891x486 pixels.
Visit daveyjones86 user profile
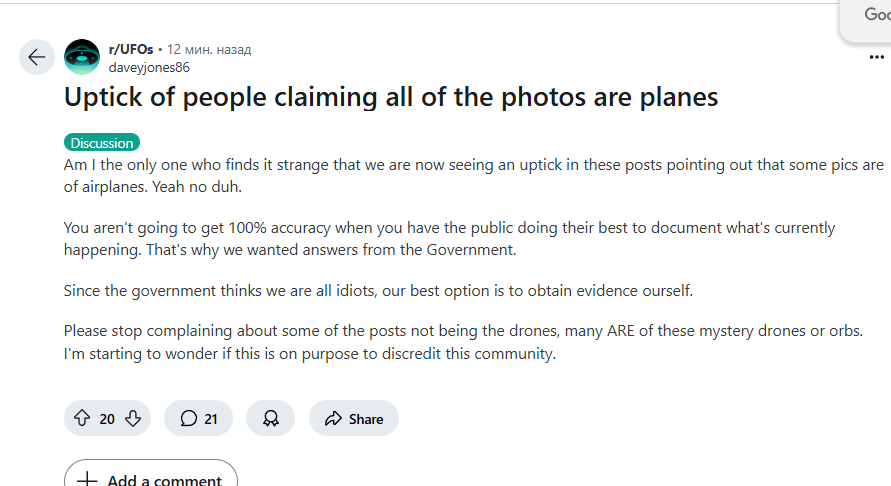point(149,67)
